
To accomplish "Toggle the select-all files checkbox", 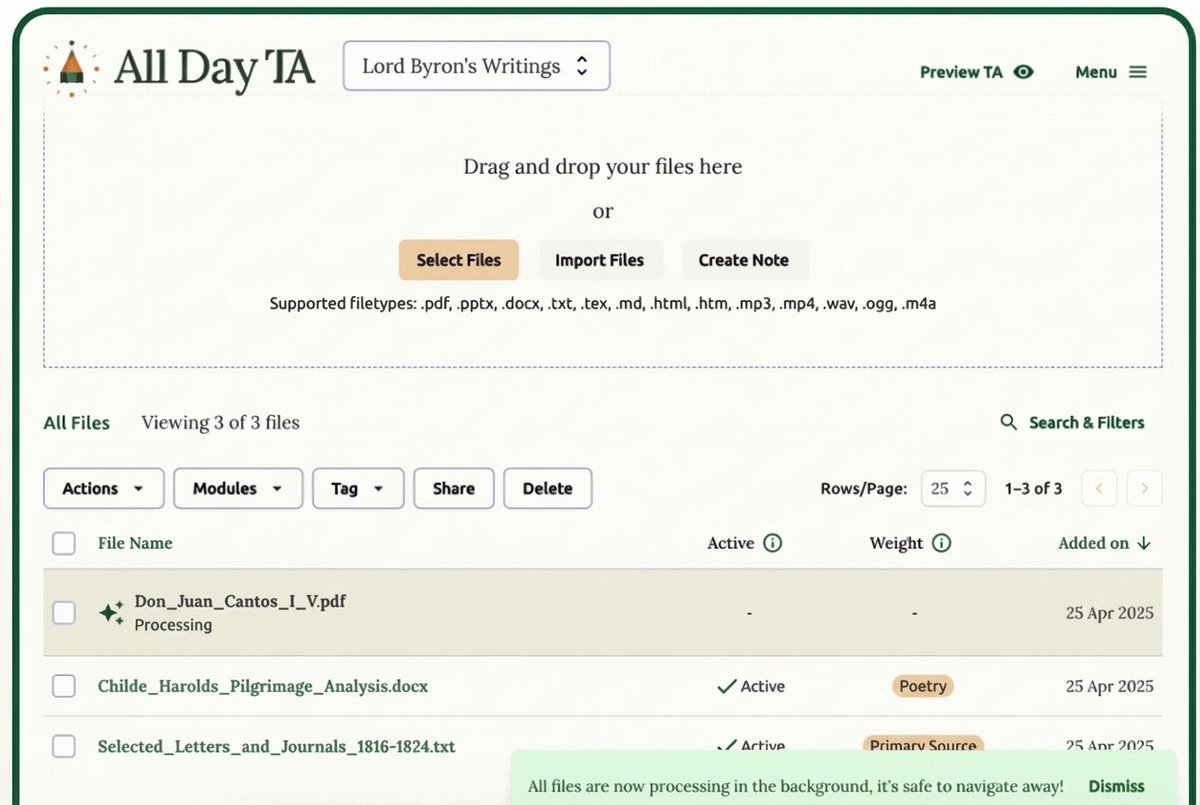I will [64, 543].
